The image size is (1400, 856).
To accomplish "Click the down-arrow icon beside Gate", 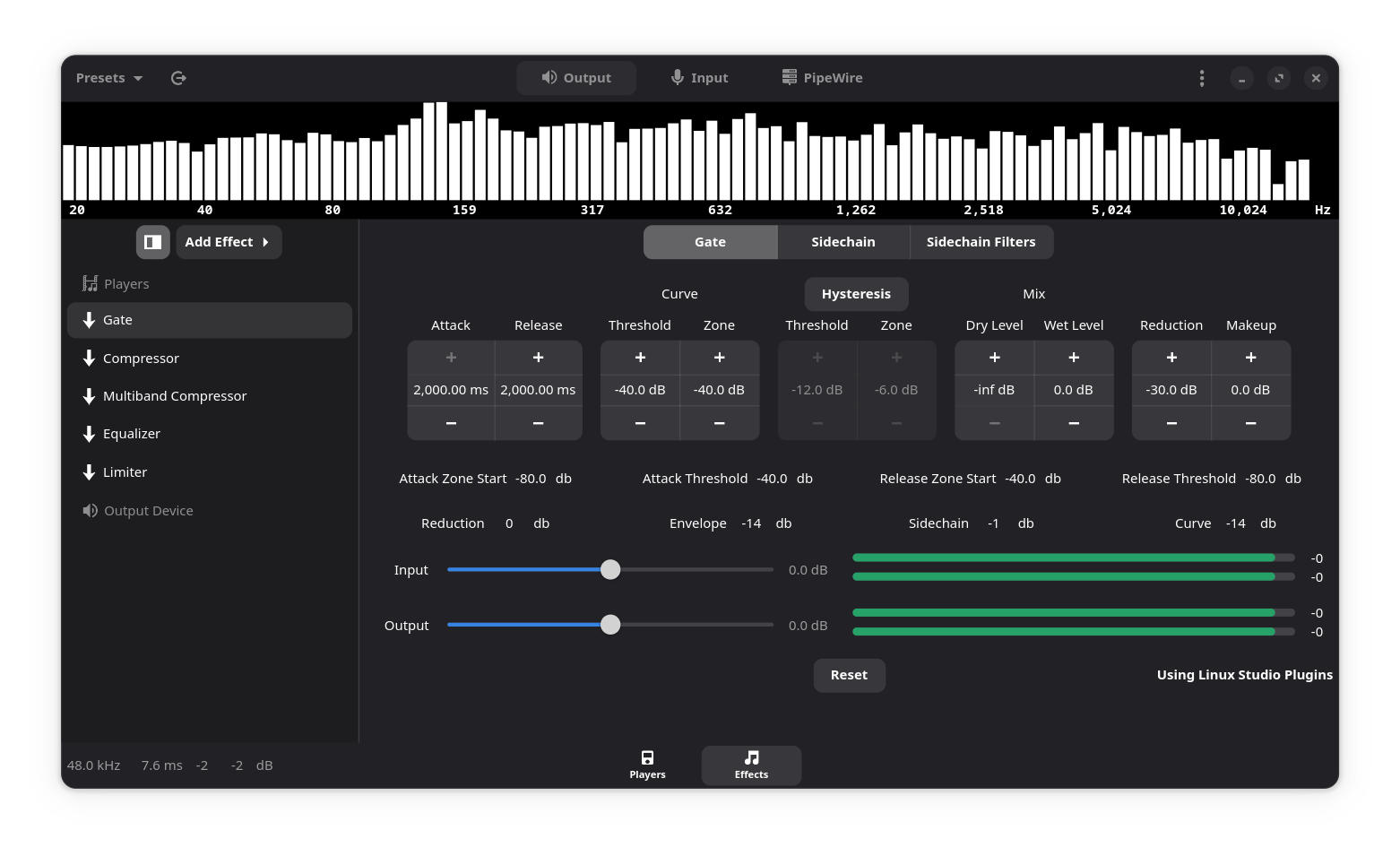I will (x=89, y=320).
